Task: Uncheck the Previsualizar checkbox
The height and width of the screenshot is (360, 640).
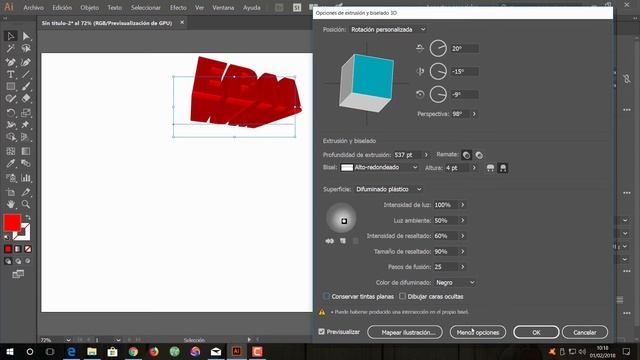Action: tap(322, 331)
